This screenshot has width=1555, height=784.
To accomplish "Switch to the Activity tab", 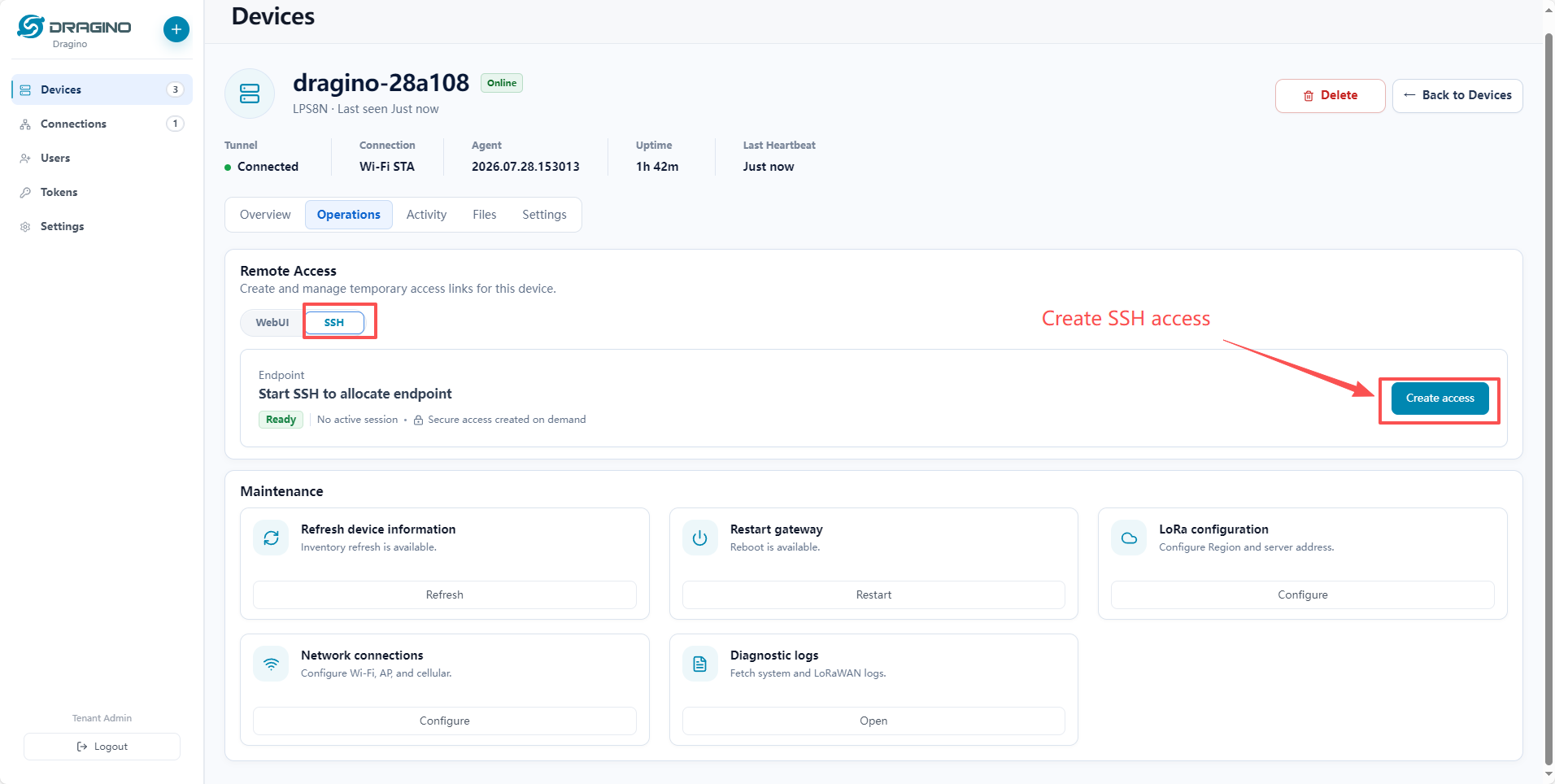I will click(426, 215).
